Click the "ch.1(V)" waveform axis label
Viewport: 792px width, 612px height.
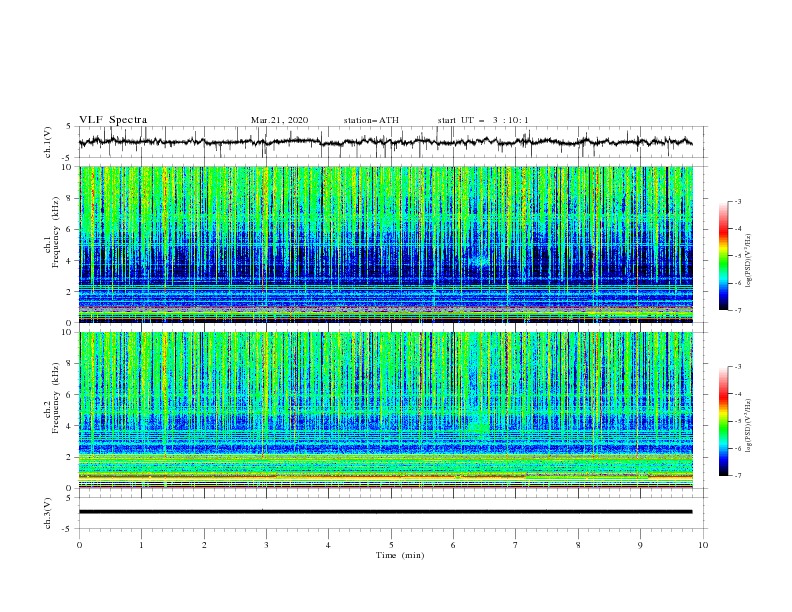[x=48, y=142]
